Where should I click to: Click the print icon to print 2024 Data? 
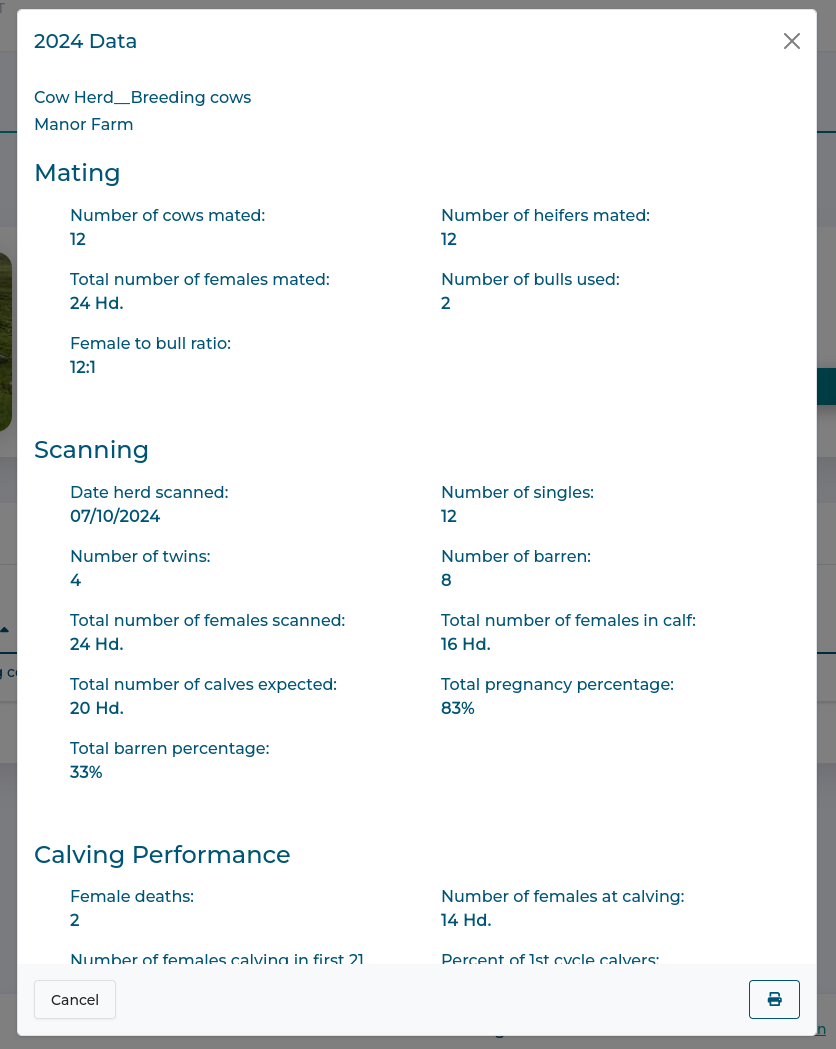coord(774,999)
